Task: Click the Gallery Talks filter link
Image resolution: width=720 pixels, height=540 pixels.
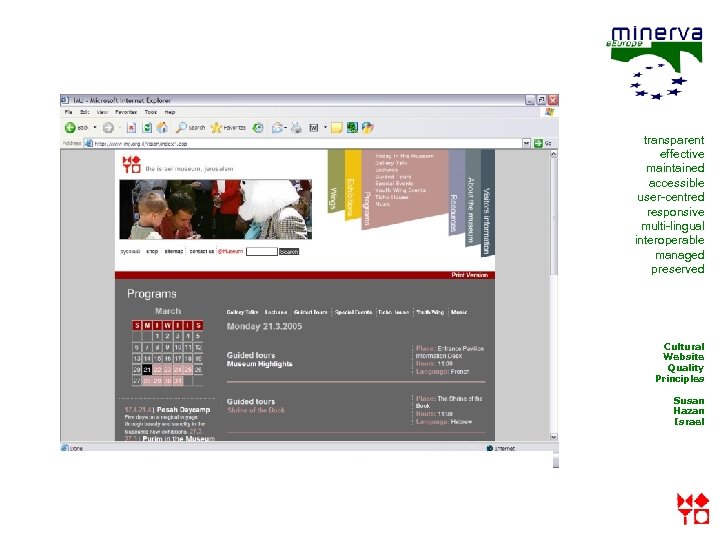Action: [x=242, y=312]
